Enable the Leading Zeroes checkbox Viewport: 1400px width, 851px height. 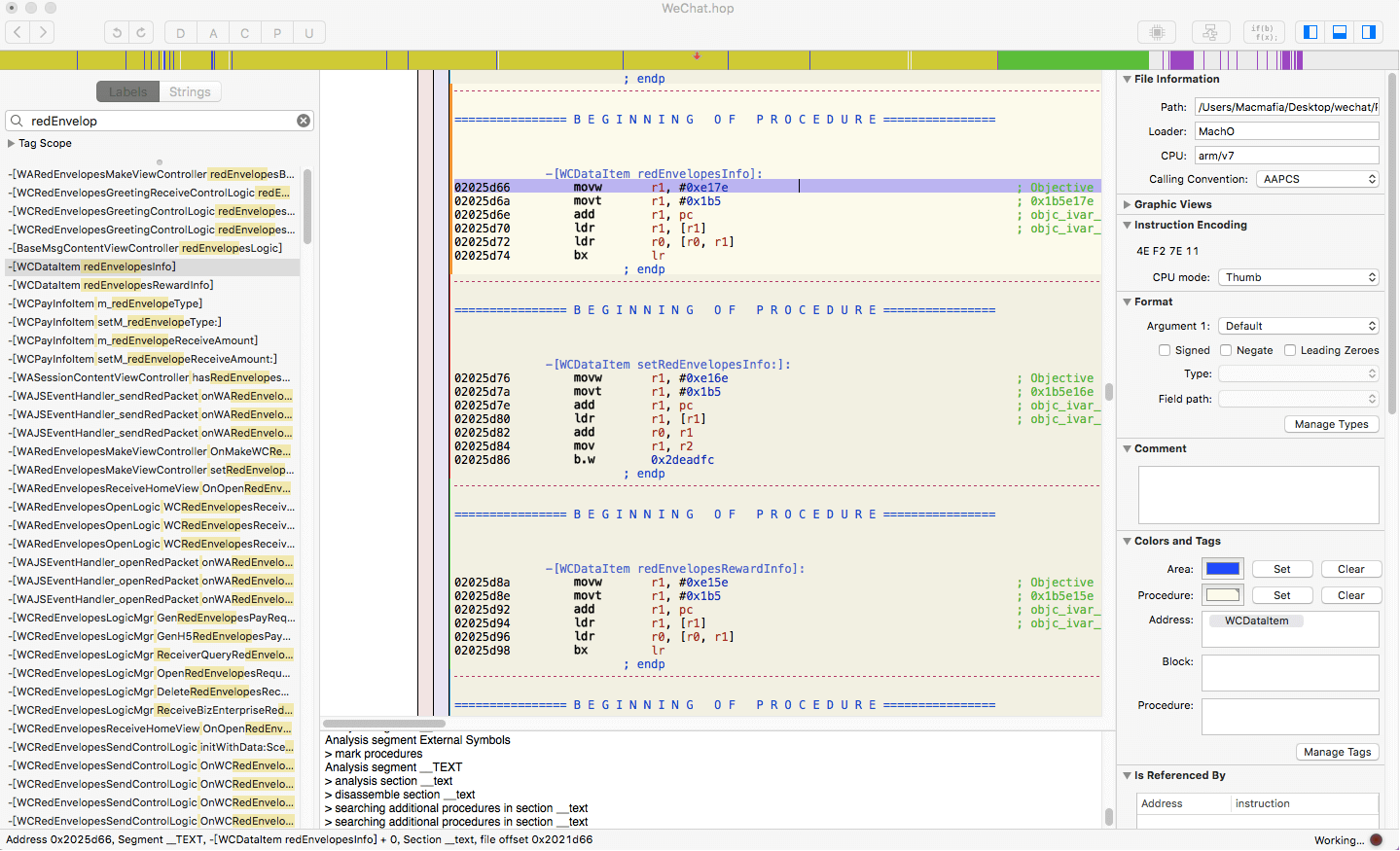coord(1290,350)
